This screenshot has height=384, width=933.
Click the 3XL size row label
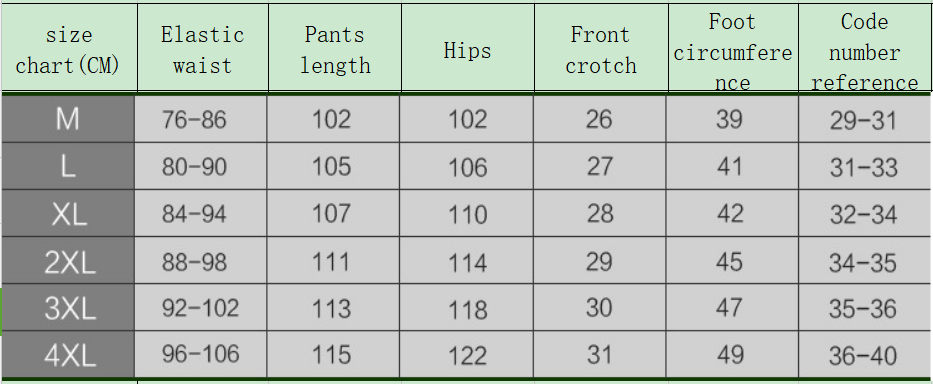pos(68,307)
